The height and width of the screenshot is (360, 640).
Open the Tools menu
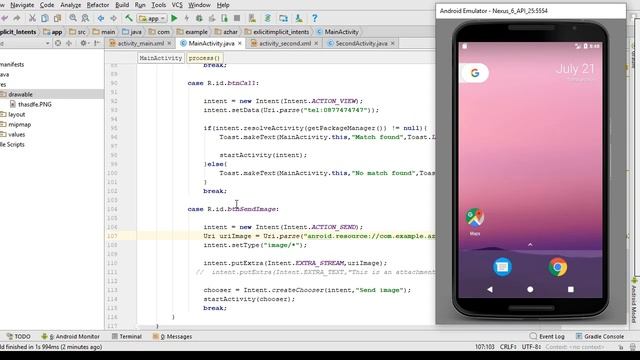pyautogui.click(x=159, y=5)
